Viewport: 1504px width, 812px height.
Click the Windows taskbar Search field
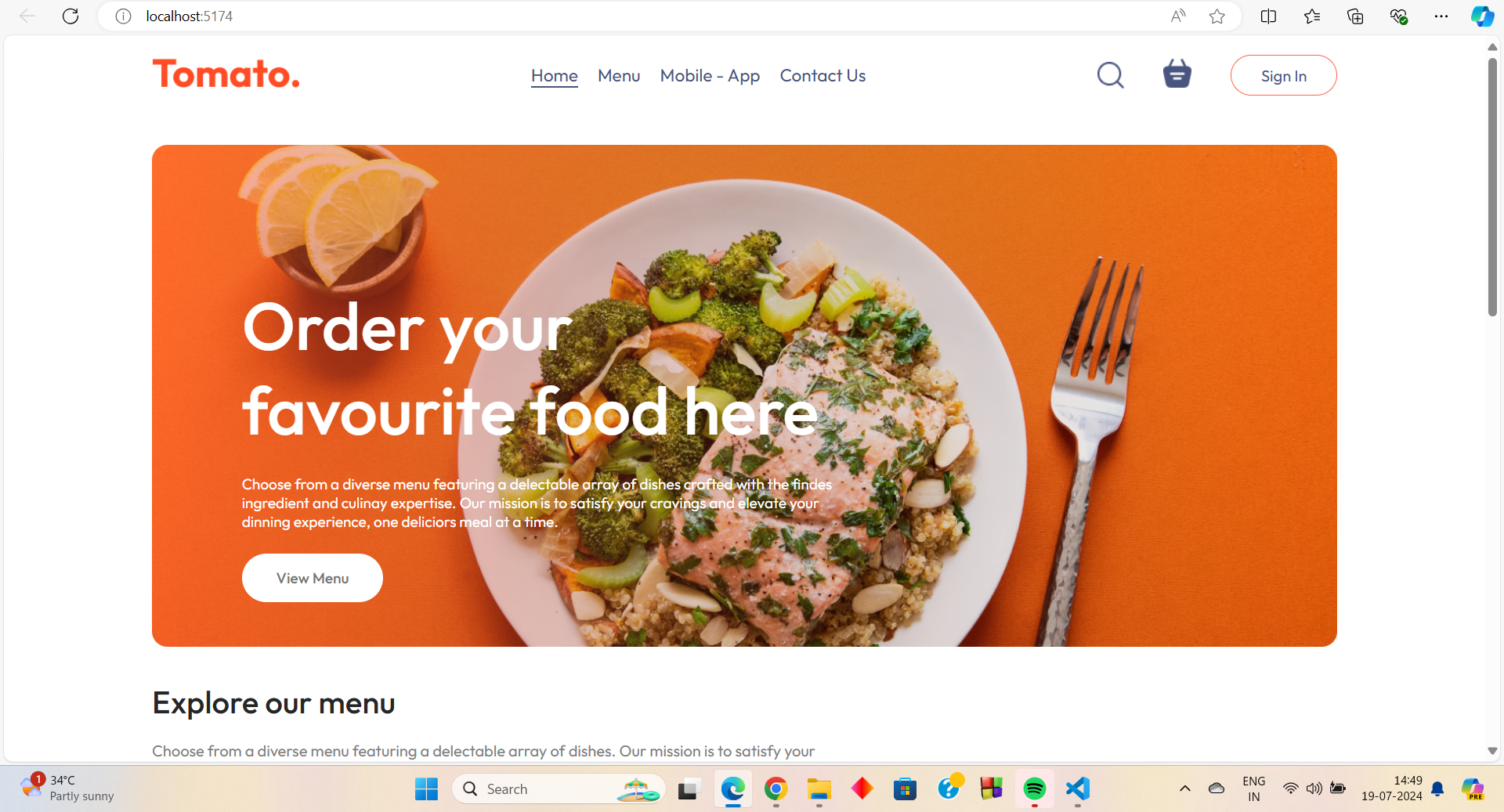click(559, 789)
